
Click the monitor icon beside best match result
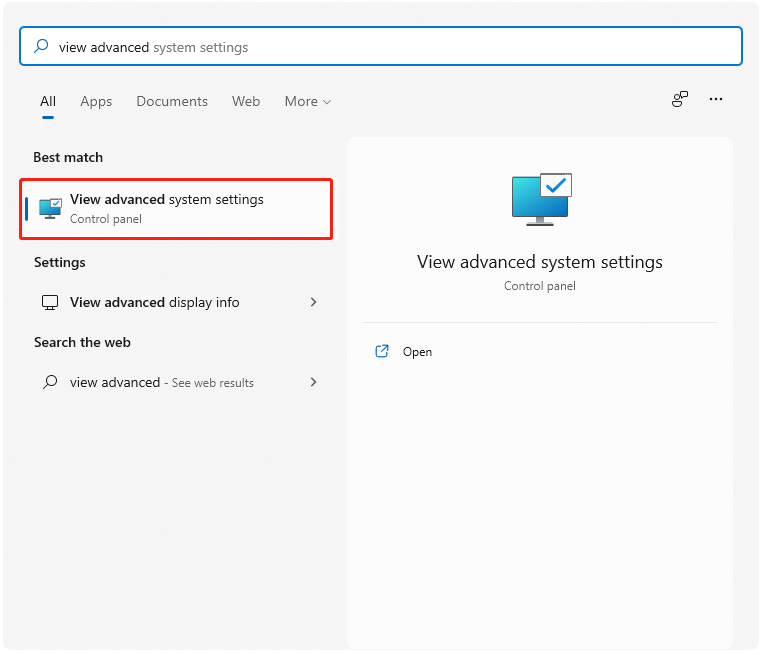(50, 209)
